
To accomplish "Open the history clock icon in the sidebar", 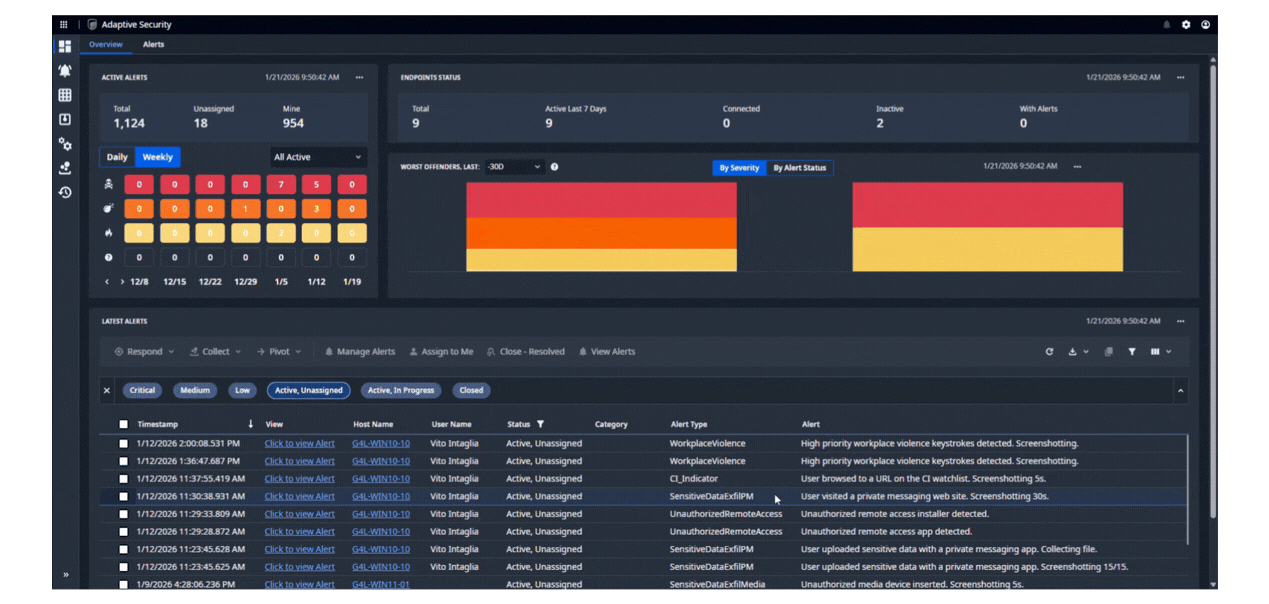I will (x=65, y=192).
